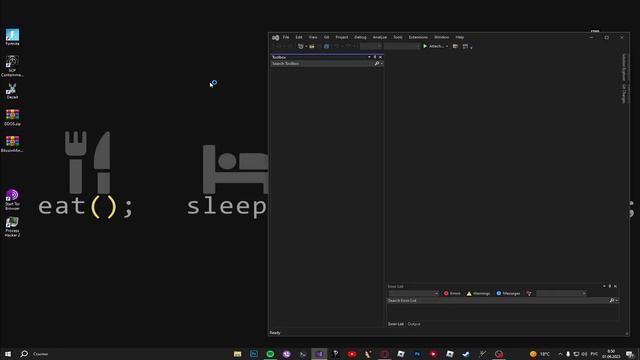
Task: Open the Decet desktop shortcut
Action: [12, 91]
